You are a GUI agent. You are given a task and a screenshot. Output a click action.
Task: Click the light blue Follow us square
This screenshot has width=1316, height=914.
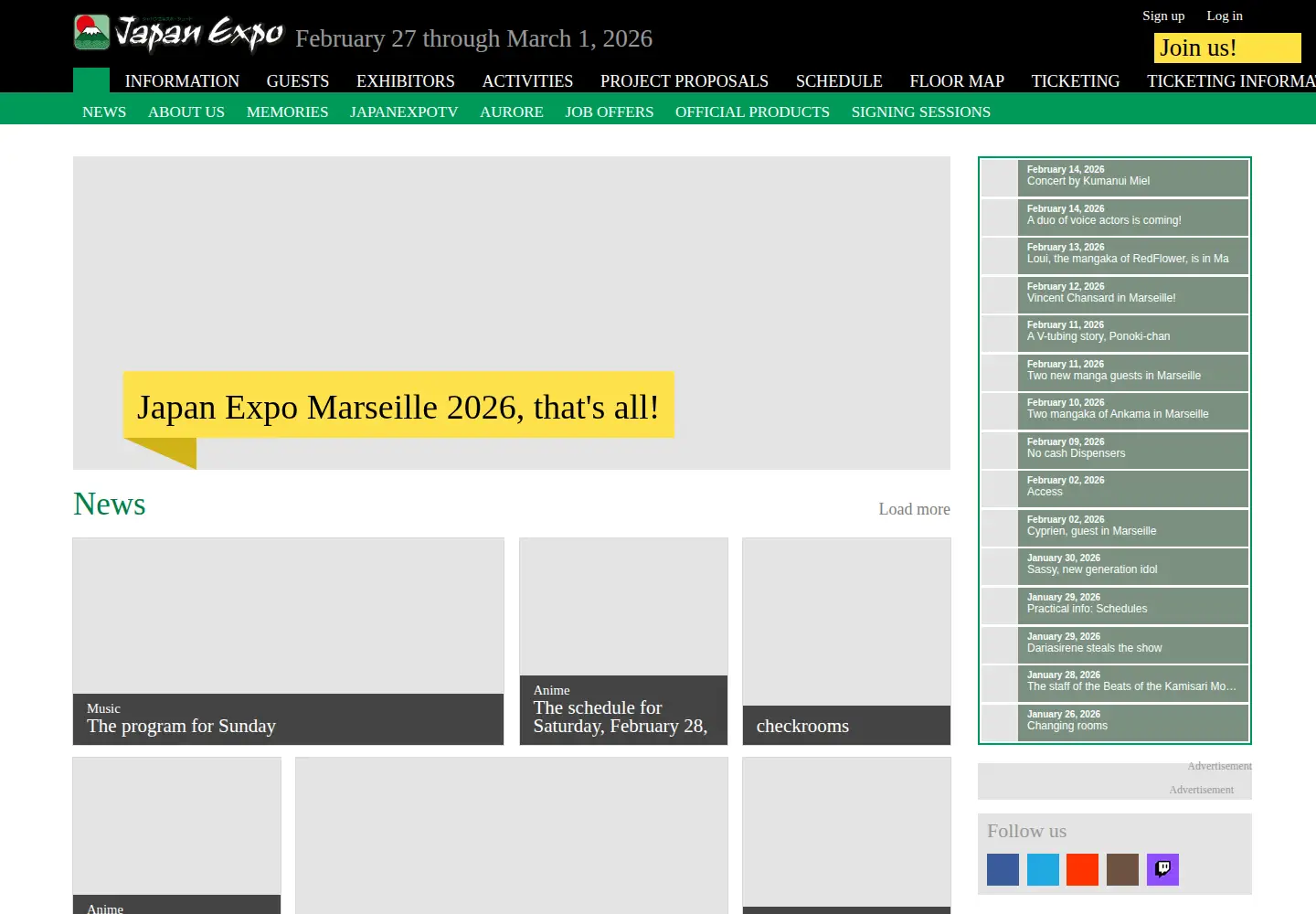[1043, 869]
